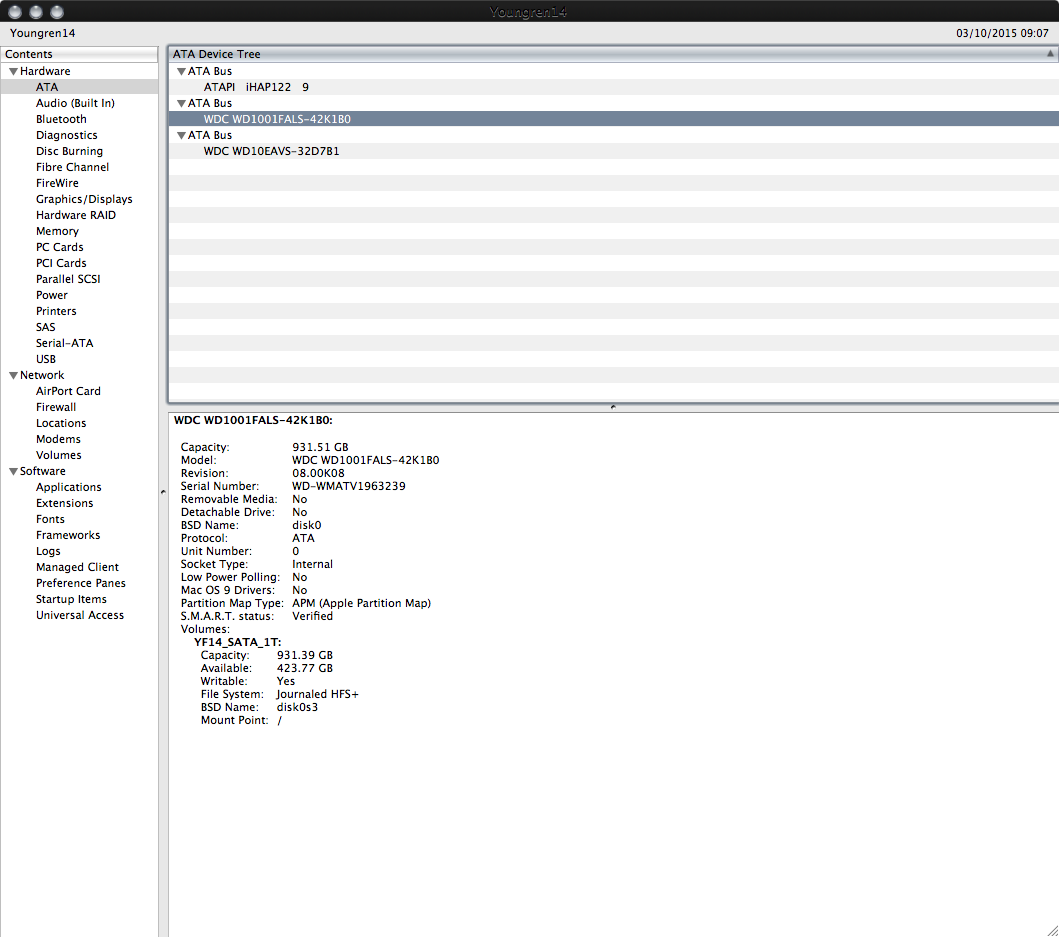Select the WDC WD1001FALS-42K1B0 device row

click(613, 119)
